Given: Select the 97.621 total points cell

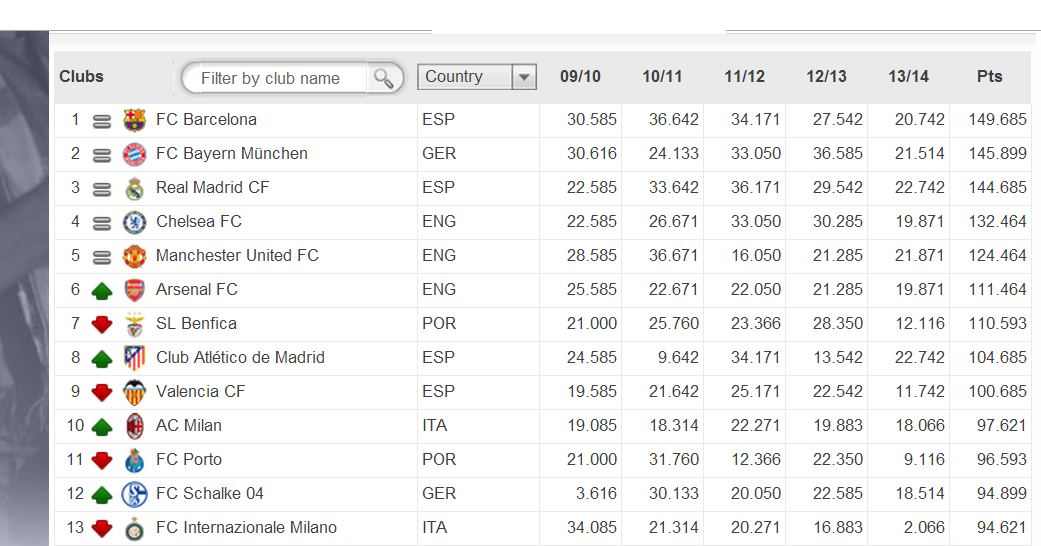Looking at the screenshot, I should coord(991,426).
